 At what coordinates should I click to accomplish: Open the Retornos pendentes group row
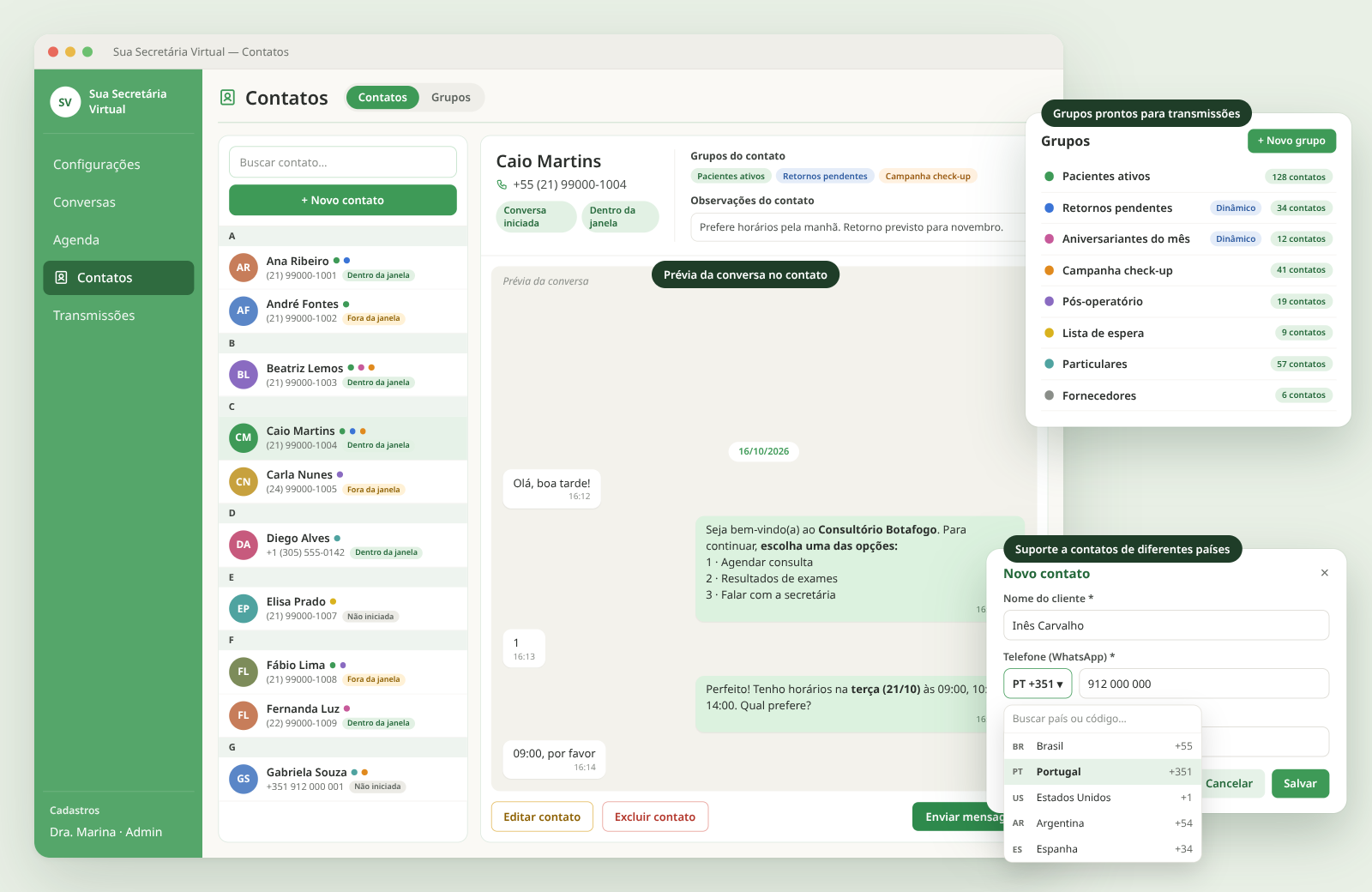tap(1188, 208)
